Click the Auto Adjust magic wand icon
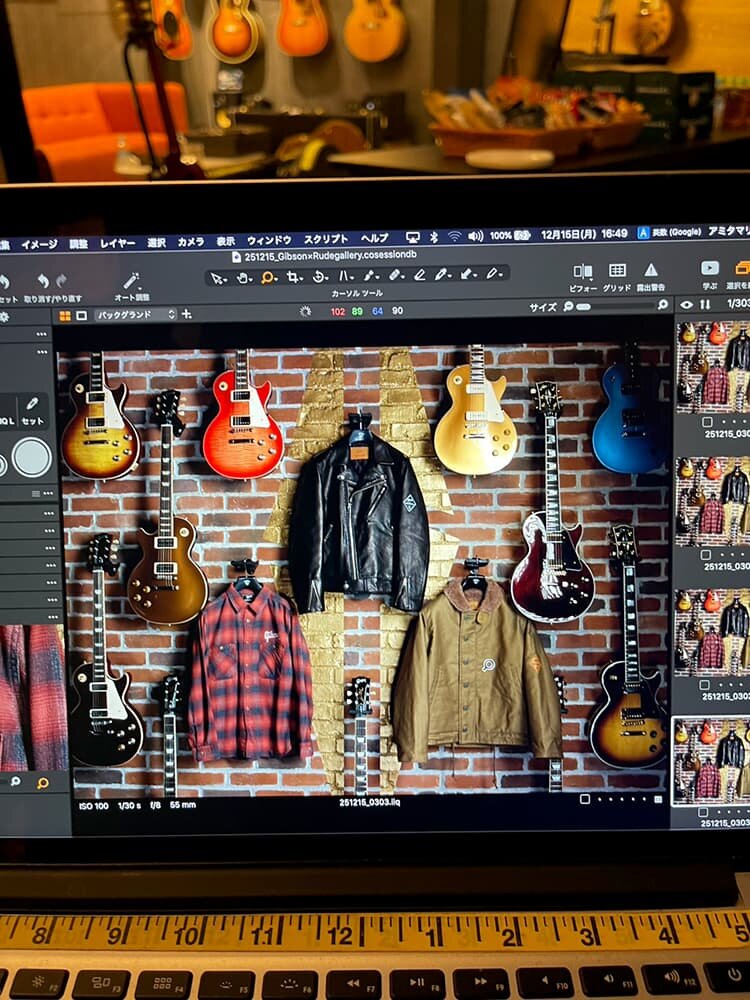The image size is (750, 1000). pyautogui.click(x=131, y=280)
